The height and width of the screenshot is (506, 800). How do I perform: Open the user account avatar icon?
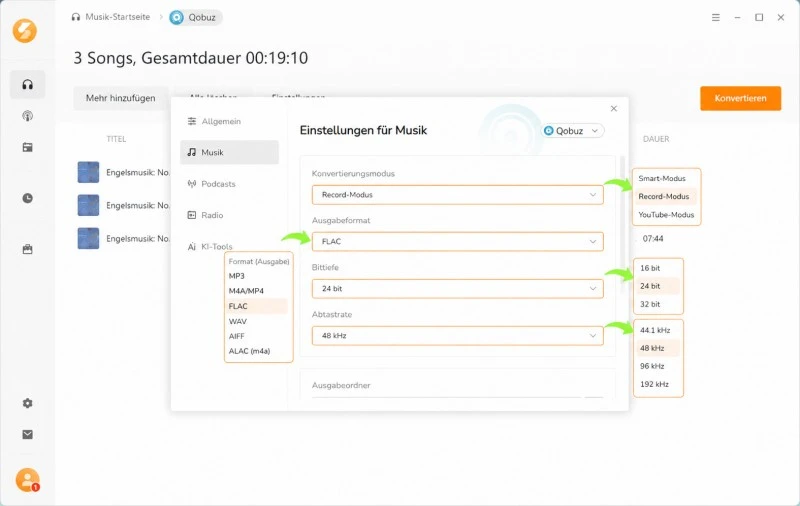point(27,480)
